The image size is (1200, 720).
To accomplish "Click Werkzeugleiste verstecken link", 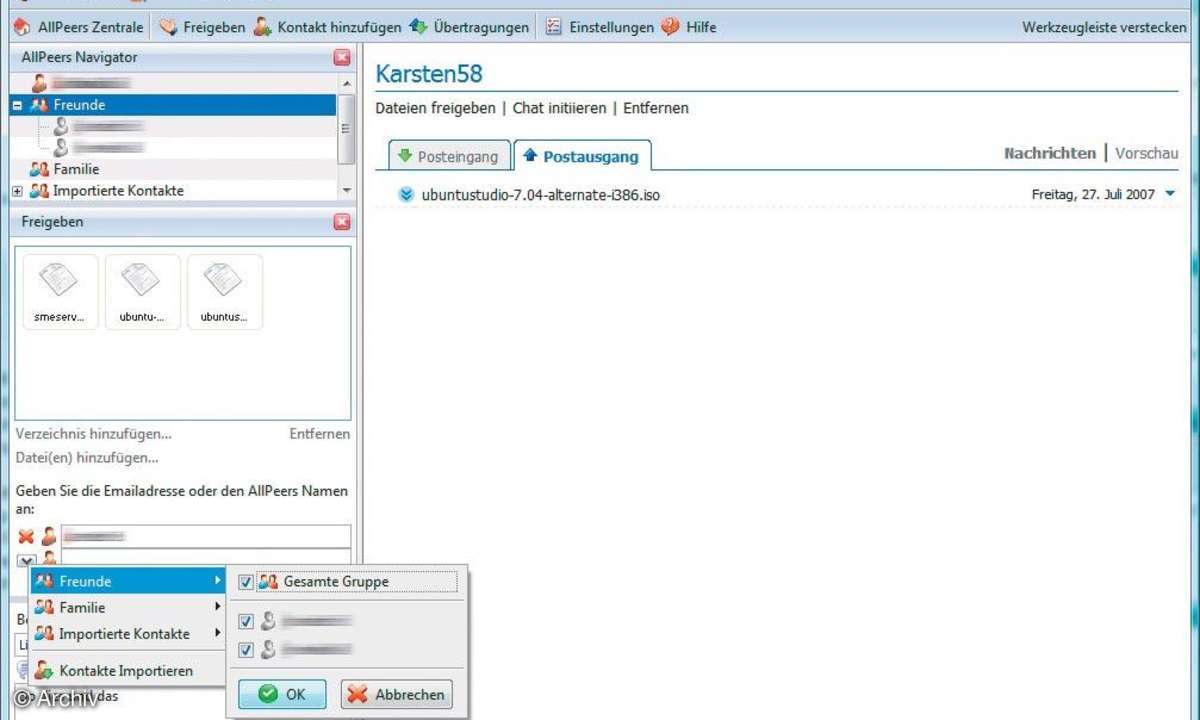I will 1104,27.
